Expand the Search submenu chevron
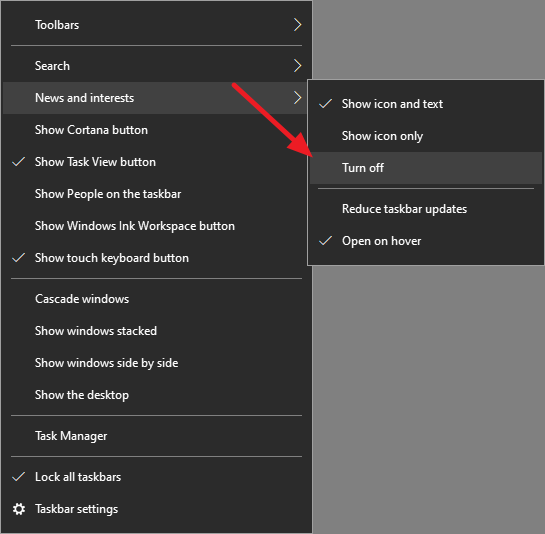This screenshot has height=534, width=545. click(297, 66)
